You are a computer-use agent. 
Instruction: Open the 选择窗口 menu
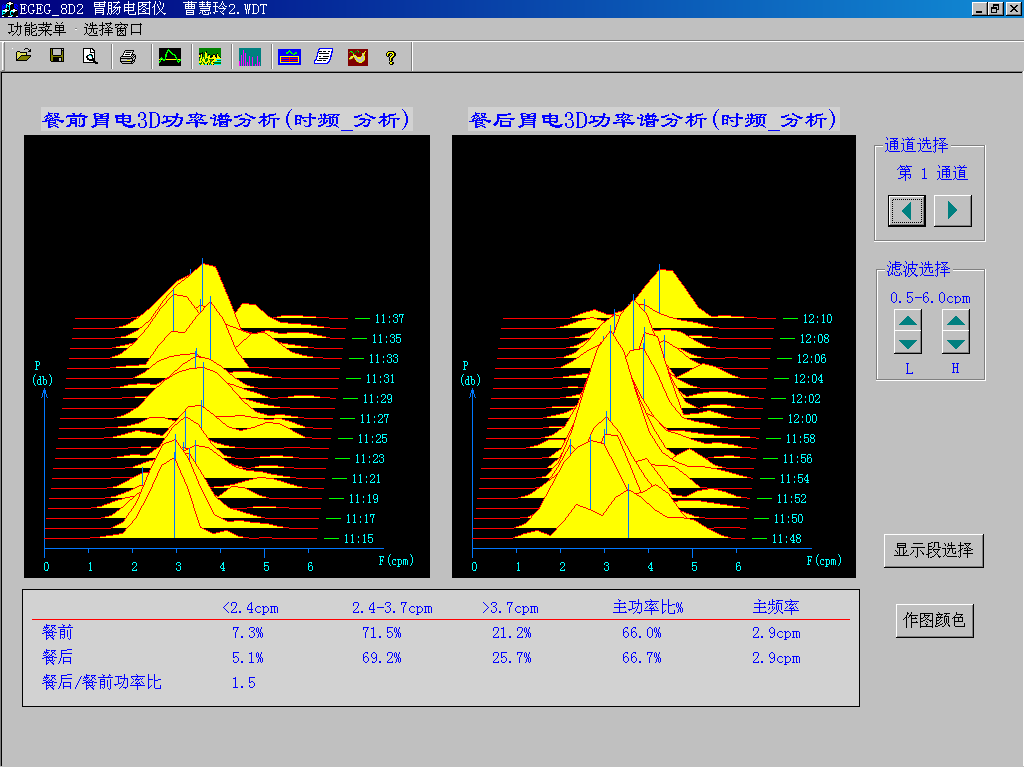(x=113, y=30)
